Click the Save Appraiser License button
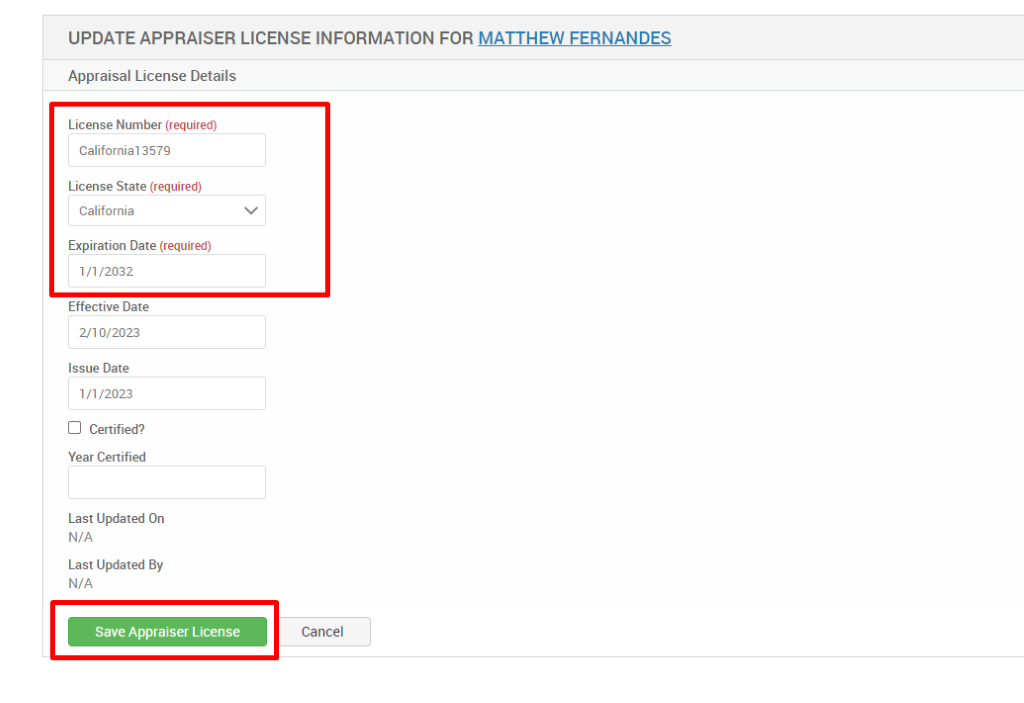The width and height of the screenshot is (1024, 703). [x=166, y=631]
